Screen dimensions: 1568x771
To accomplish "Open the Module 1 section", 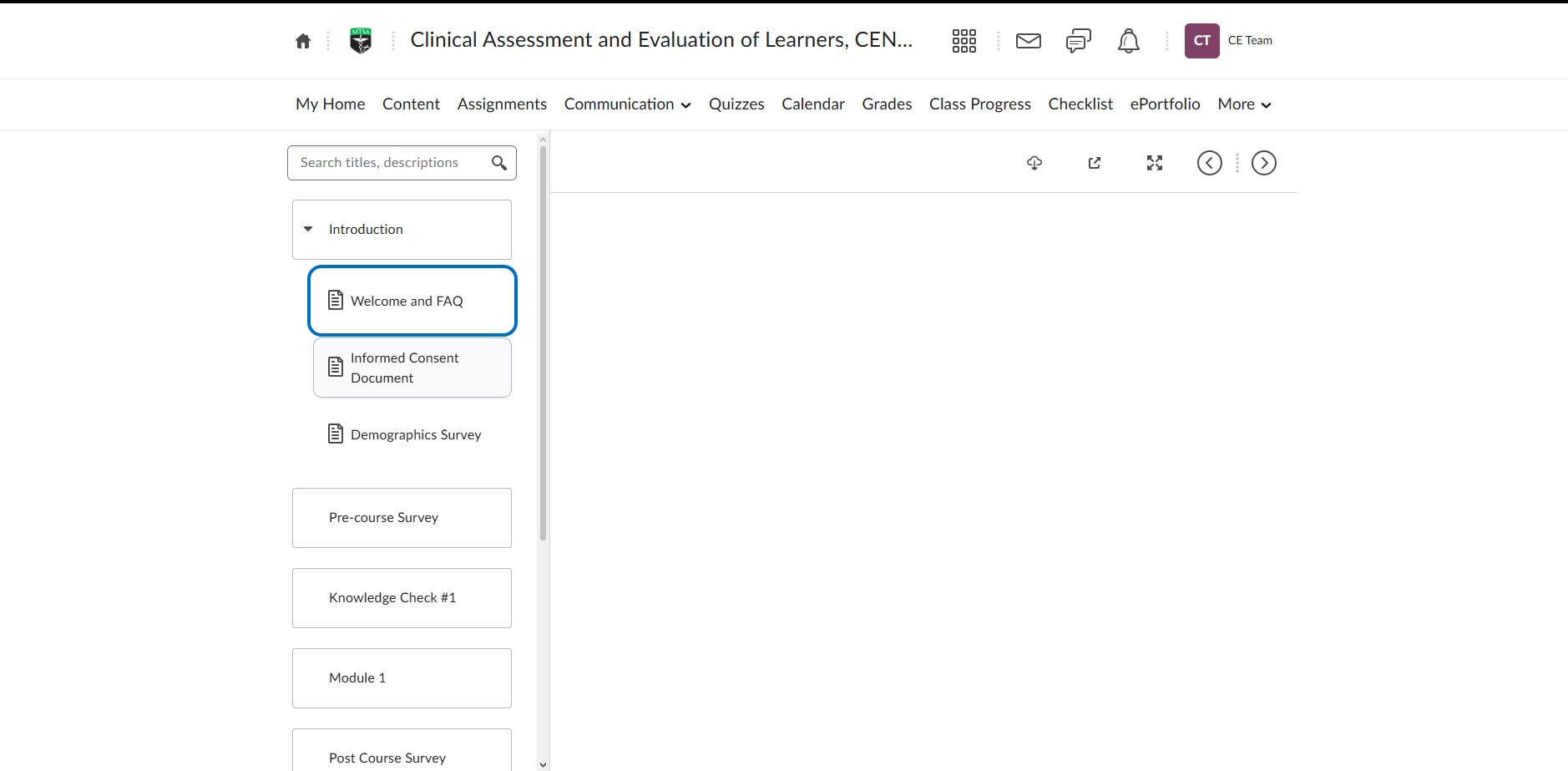I will (402, 678).
